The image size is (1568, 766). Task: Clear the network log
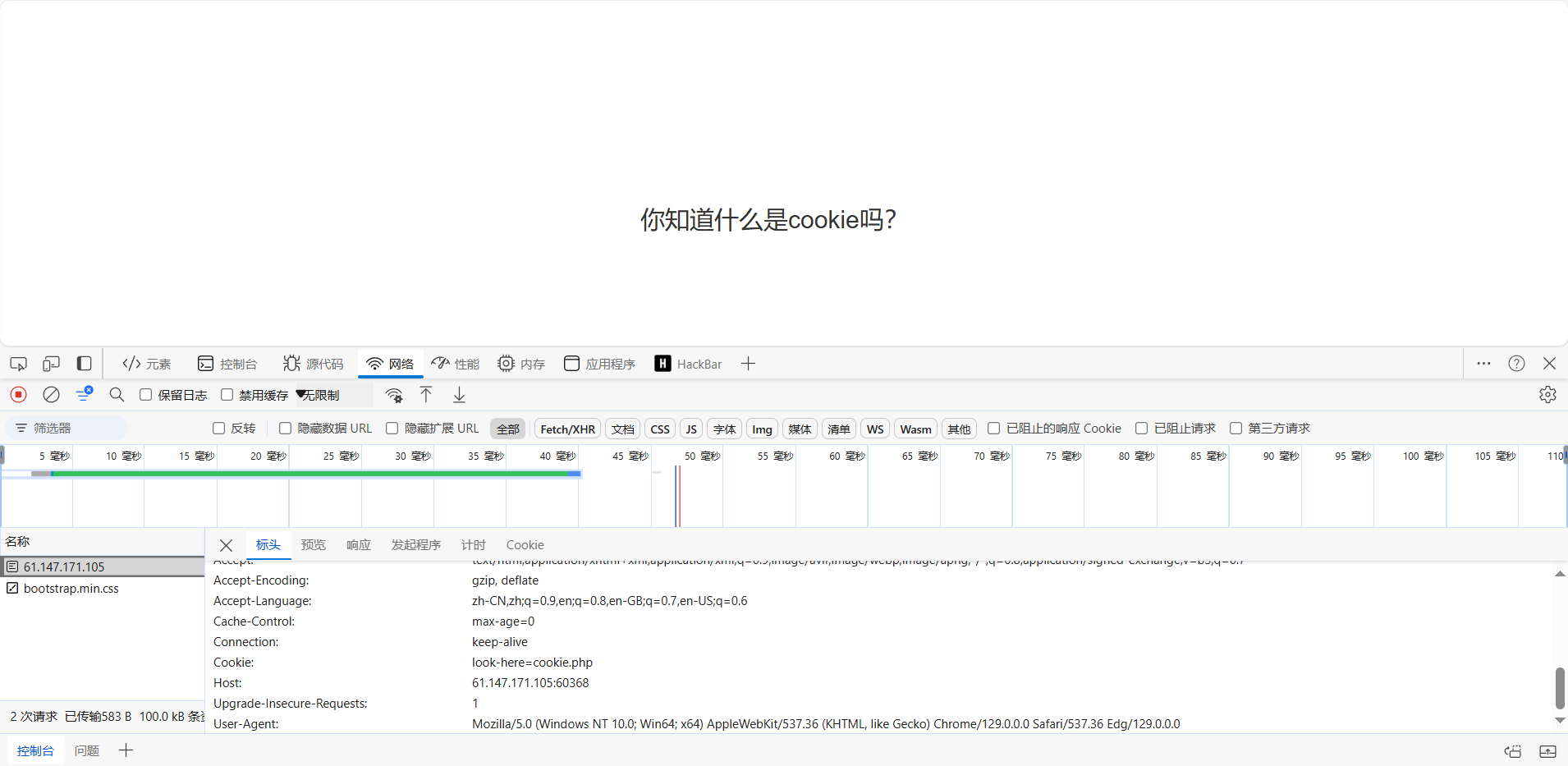click(x=51, y=395)
